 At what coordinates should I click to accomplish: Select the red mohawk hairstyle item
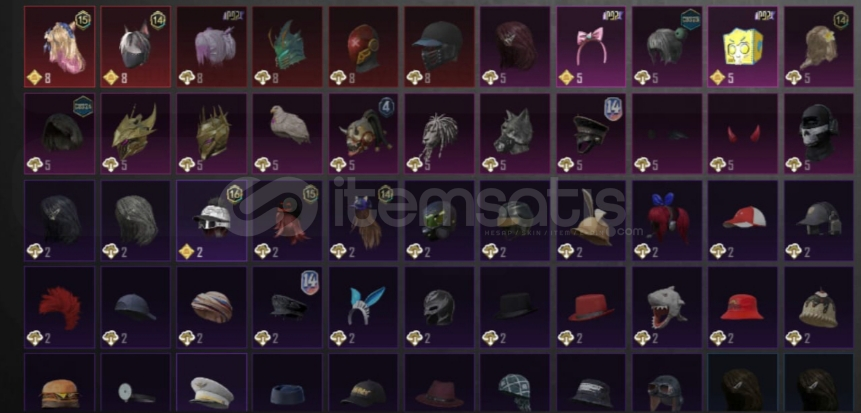(x=59, y=308)
